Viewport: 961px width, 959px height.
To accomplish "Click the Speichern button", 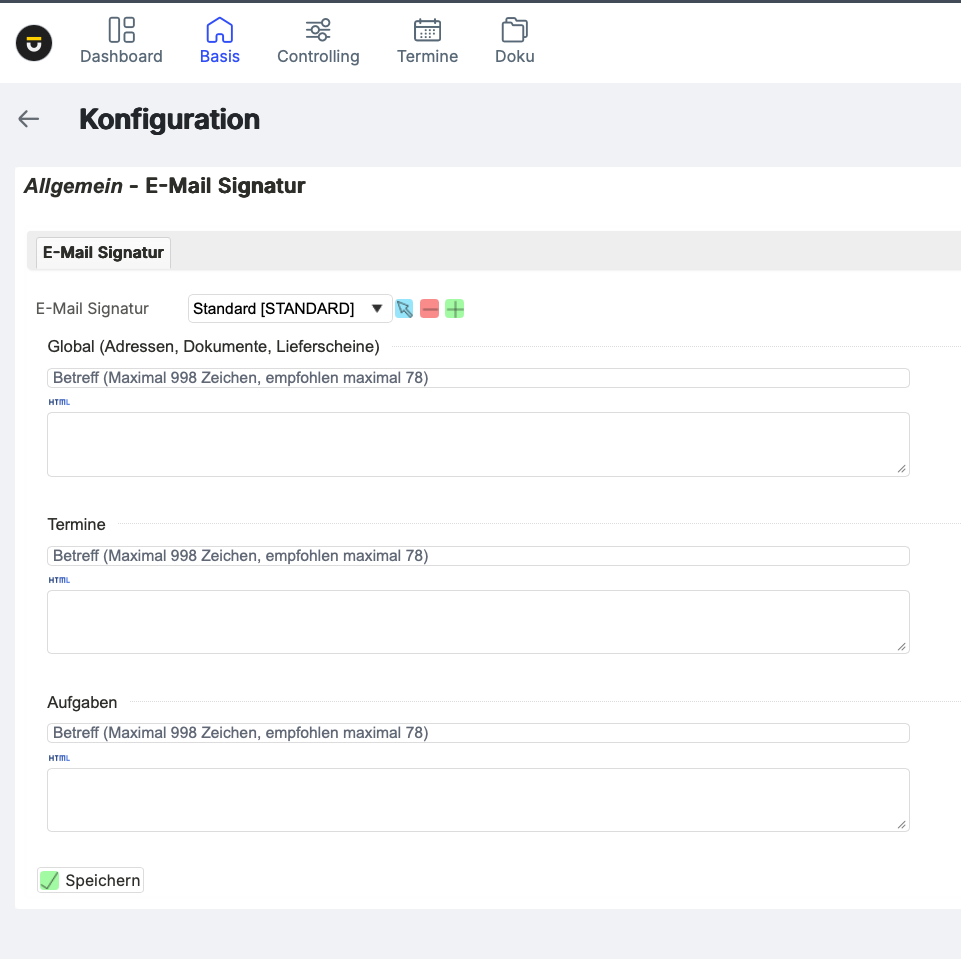I will coord(91,881).
